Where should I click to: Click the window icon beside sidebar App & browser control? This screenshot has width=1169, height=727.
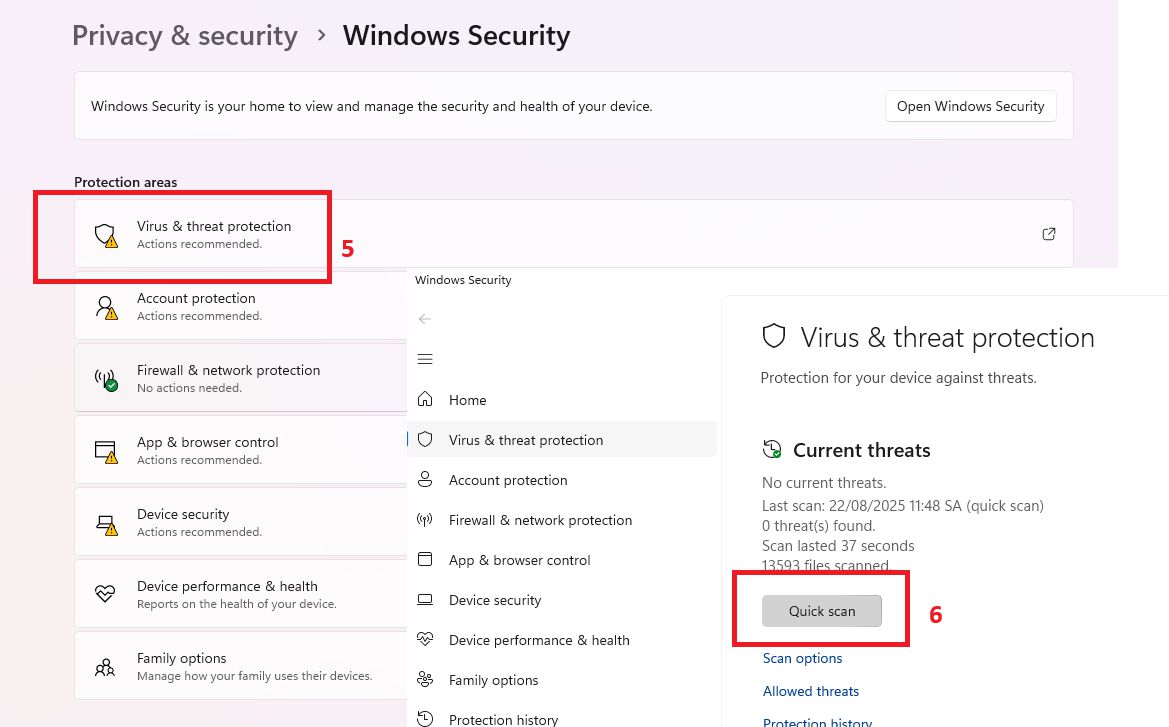pos(425,559)
